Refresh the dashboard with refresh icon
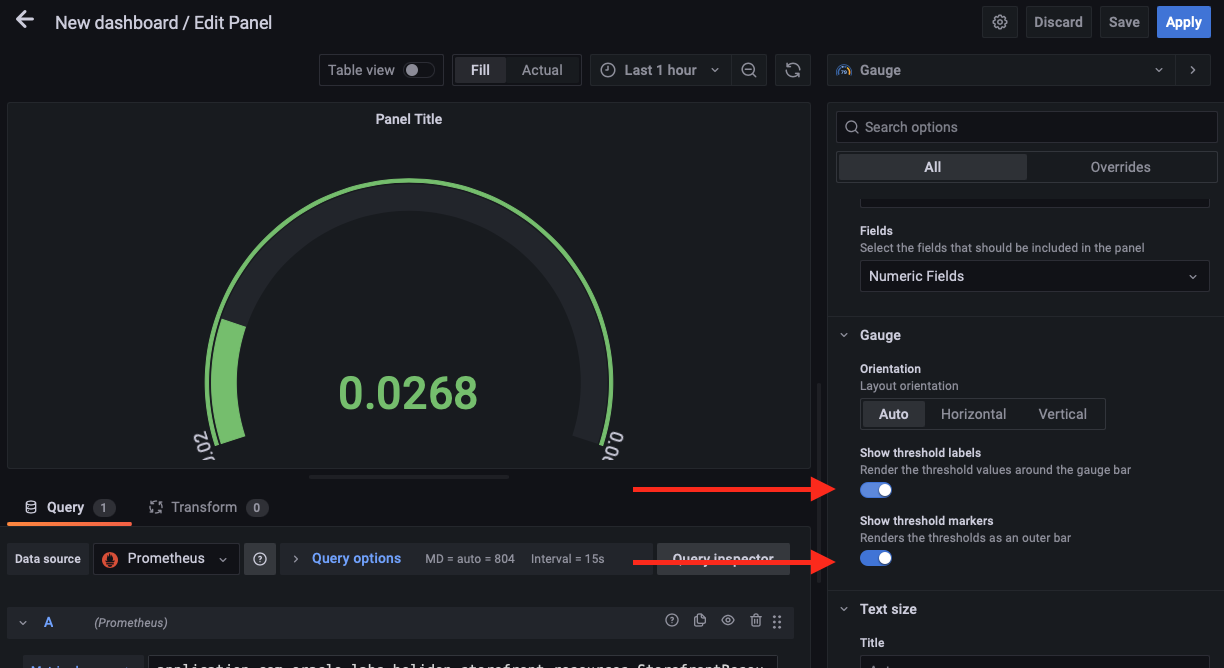 pyautogui.click(x=793, y=70)
